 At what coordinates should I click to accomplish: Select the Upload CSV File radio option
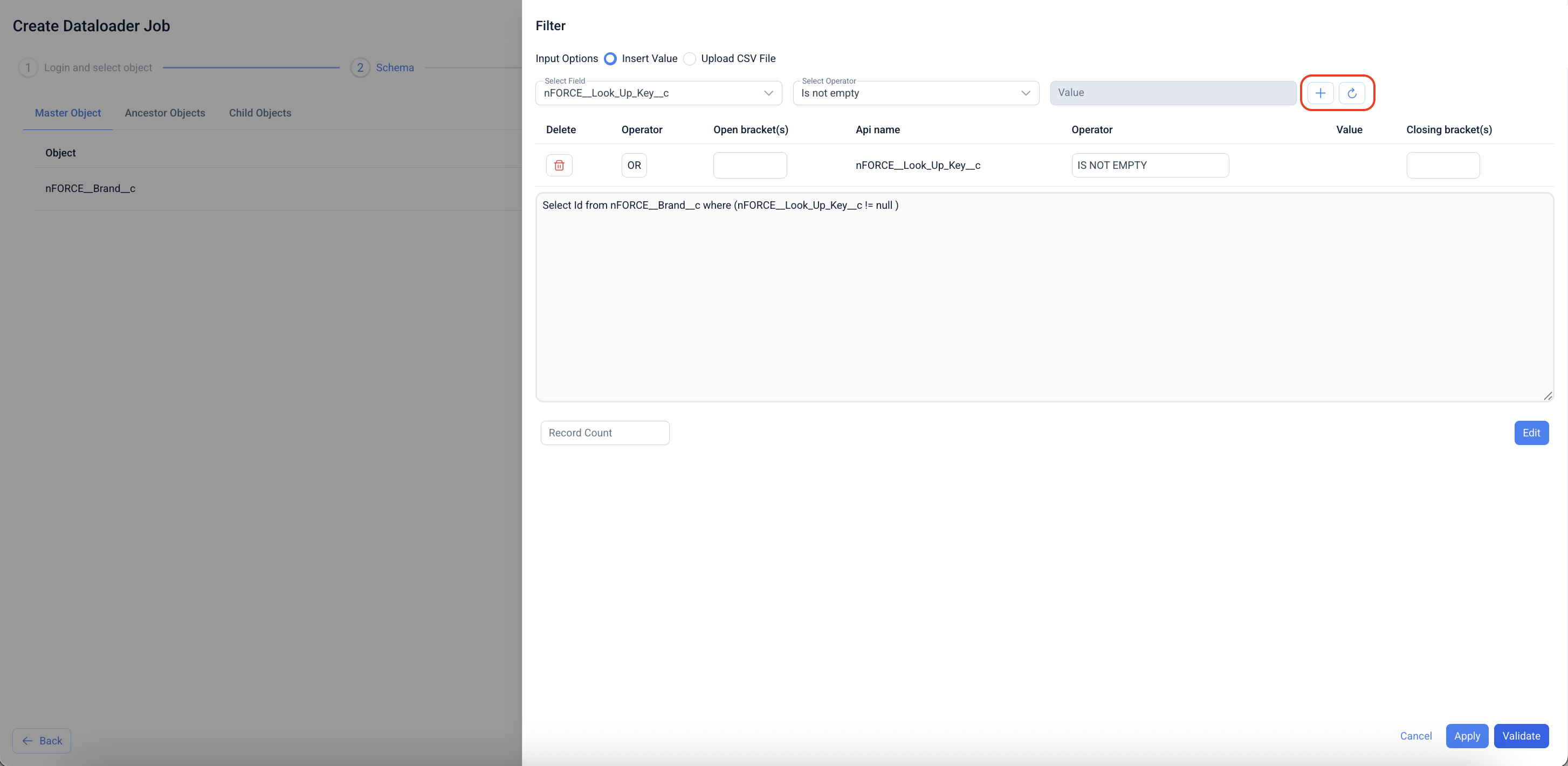pos(690,58)
